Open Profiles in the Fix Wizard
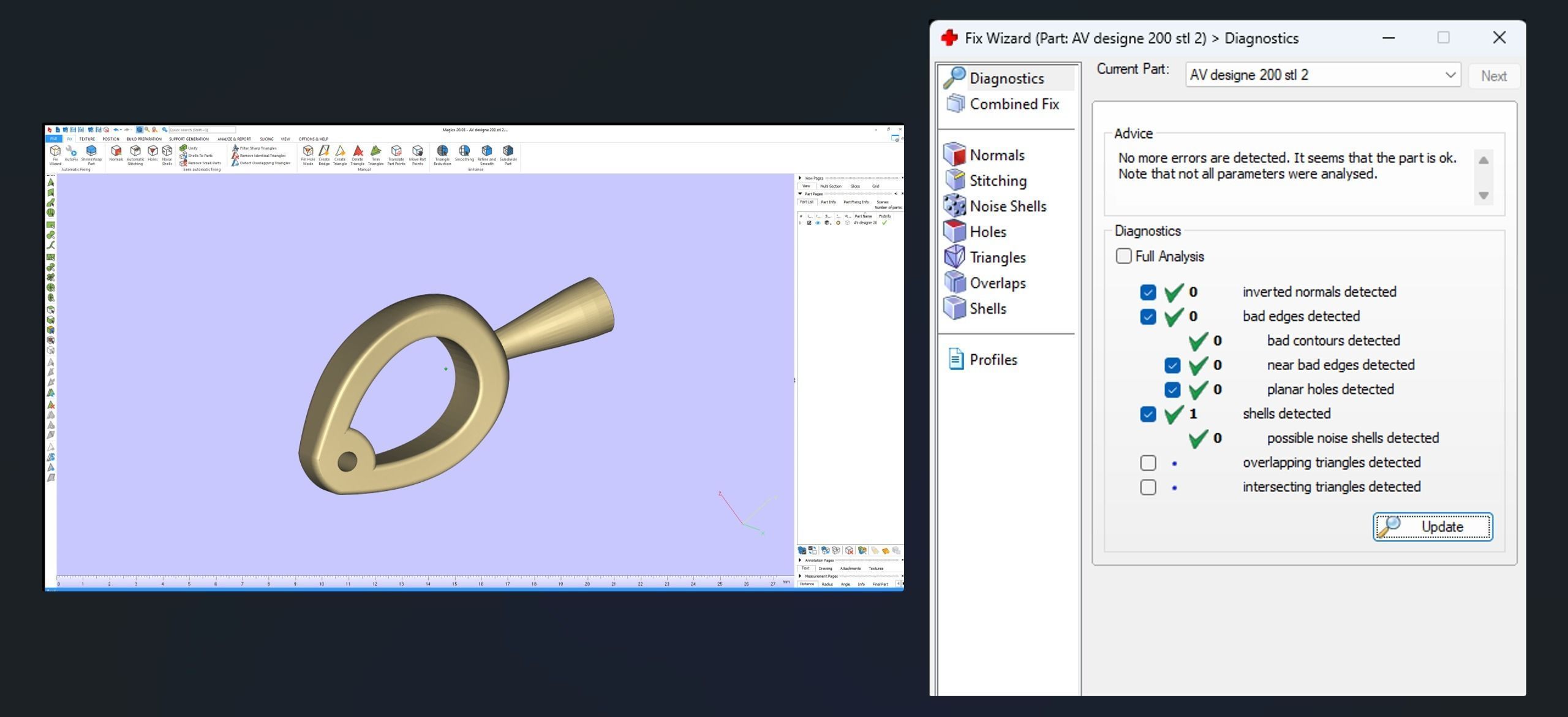Image resolution: width=1568 pixels, height=717 pixels. coord(992,360)
